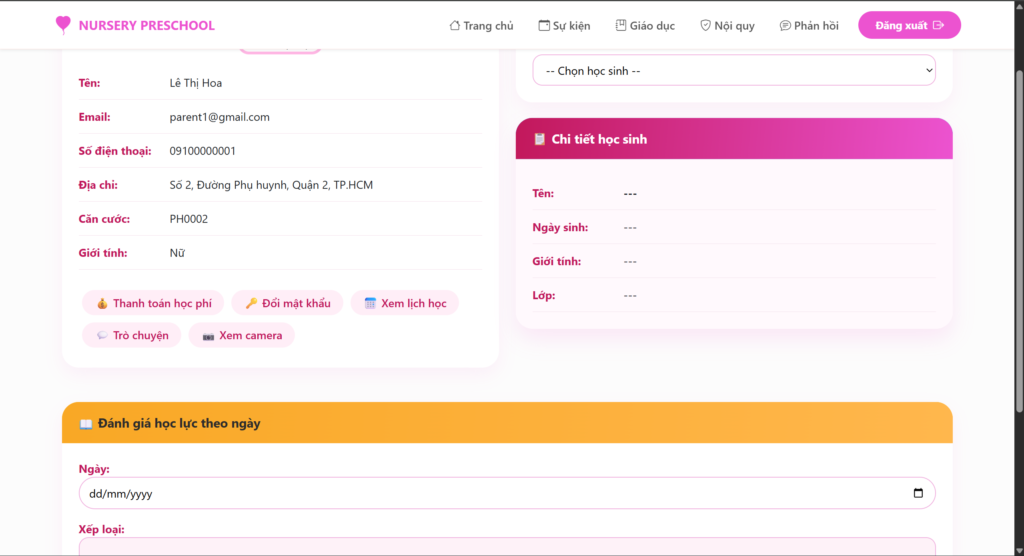Click the calendar icon beside Sự kiện
The width and height of the screenshot is (1024, 556).
pos(543,25)
